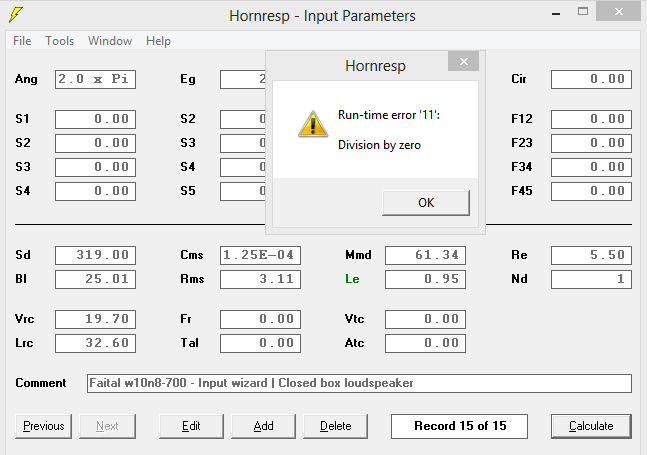
Task: Select the Re field showing 5.50
Action: 591,255
